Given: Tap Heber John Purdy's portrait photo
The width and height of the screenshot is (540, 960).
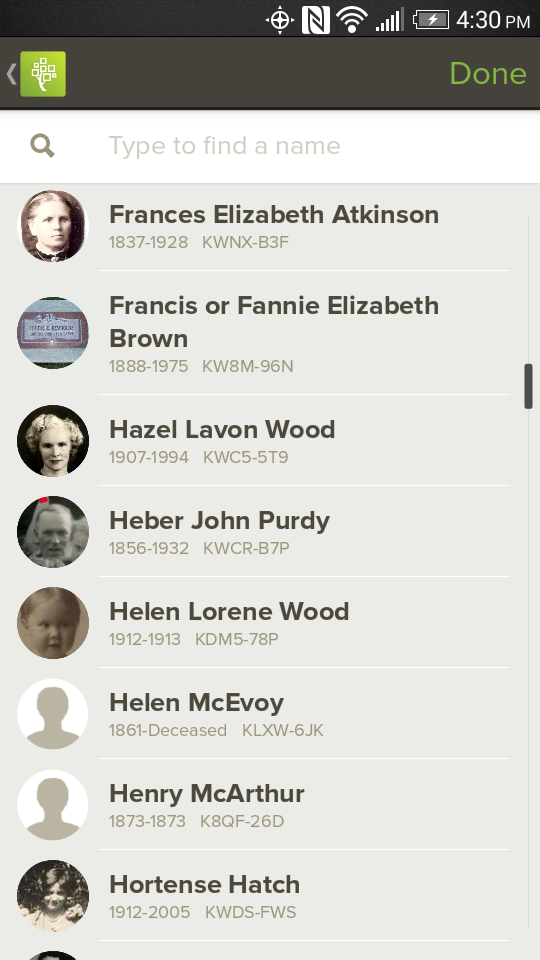Looking at the screenshot, I should (53, 531).
